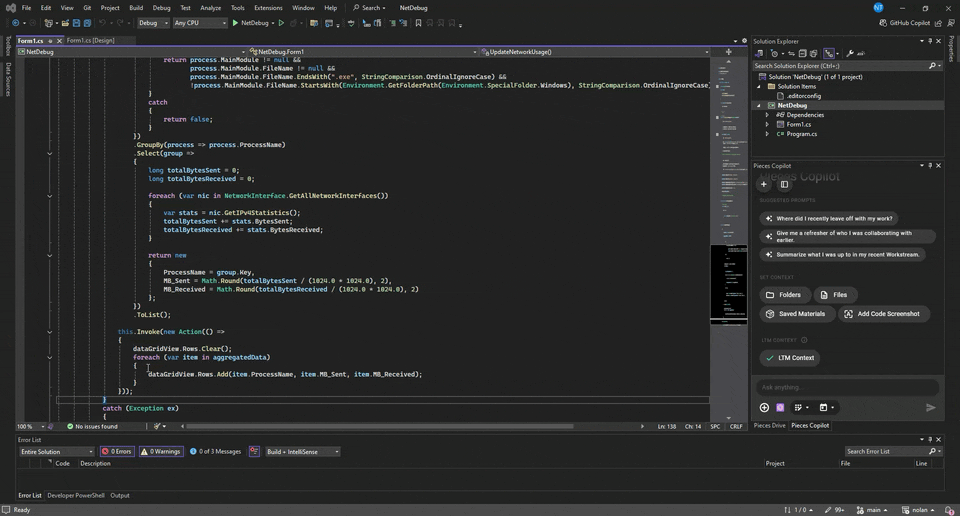Viewport: 960px width, 516px height.
Task: Toggle the 0 of 3 Messages filter
Action: click(216, 452)
